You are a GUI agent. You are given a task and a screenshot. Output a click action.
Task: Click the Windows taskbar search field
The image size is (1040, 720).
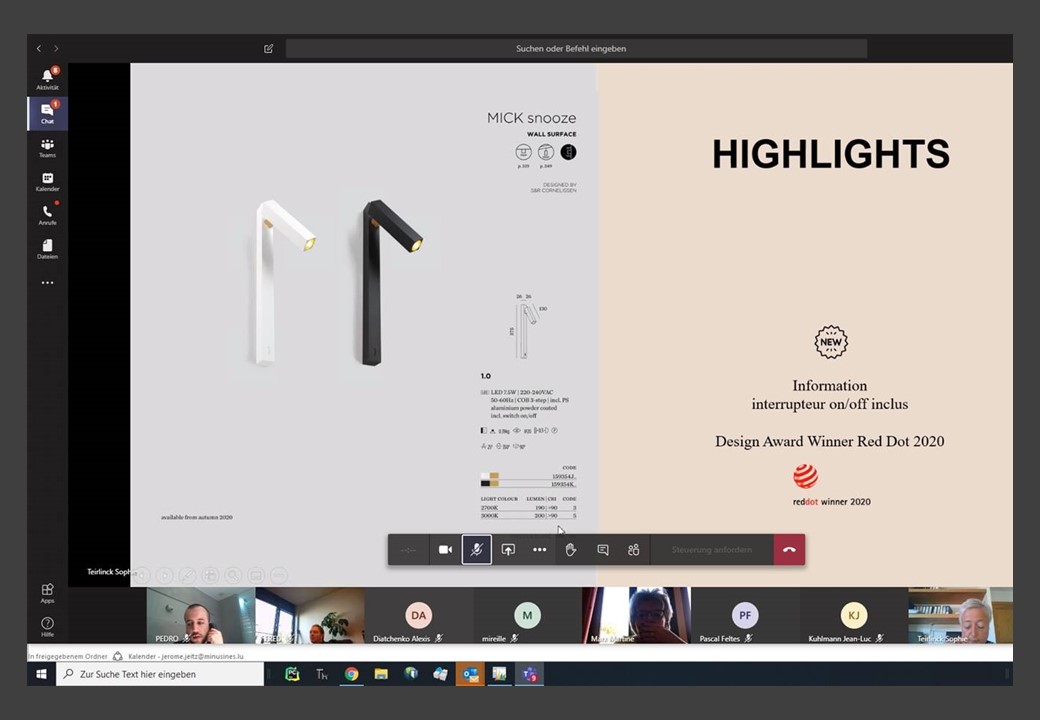pos(160,674)
